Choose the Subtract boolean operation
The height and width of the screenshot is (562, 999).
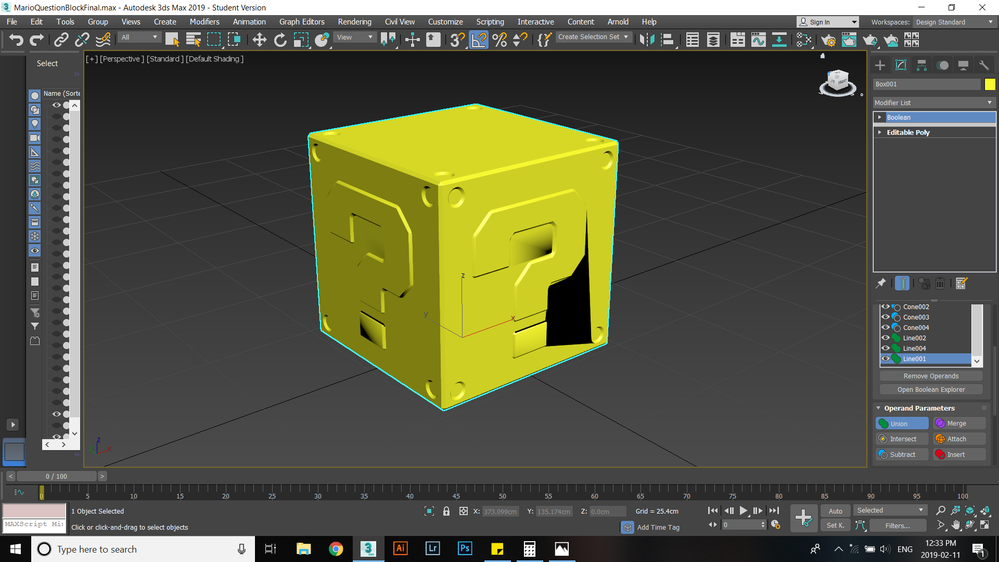coord(902,454)
